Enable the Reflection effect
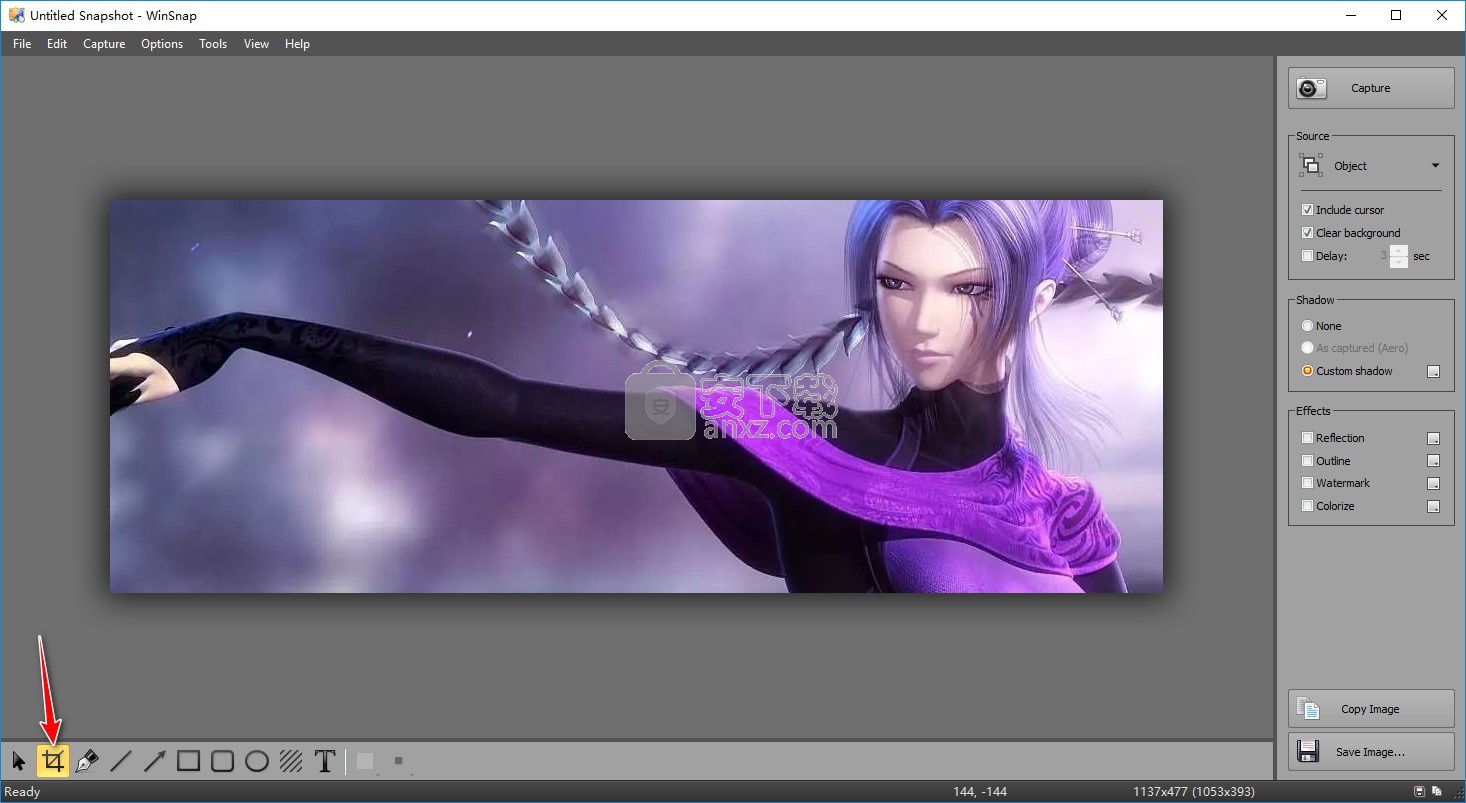1466x803 pixels. [1307, 438]
